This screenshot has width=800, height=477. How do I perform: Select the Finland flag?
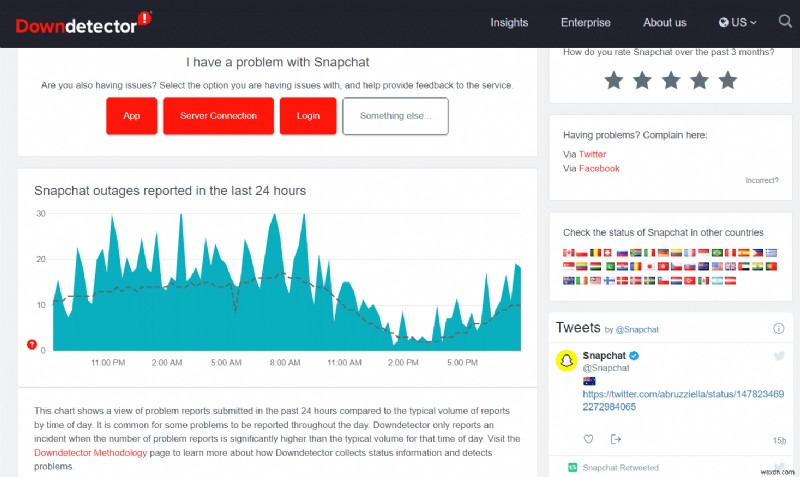click(x=609, y=281)
